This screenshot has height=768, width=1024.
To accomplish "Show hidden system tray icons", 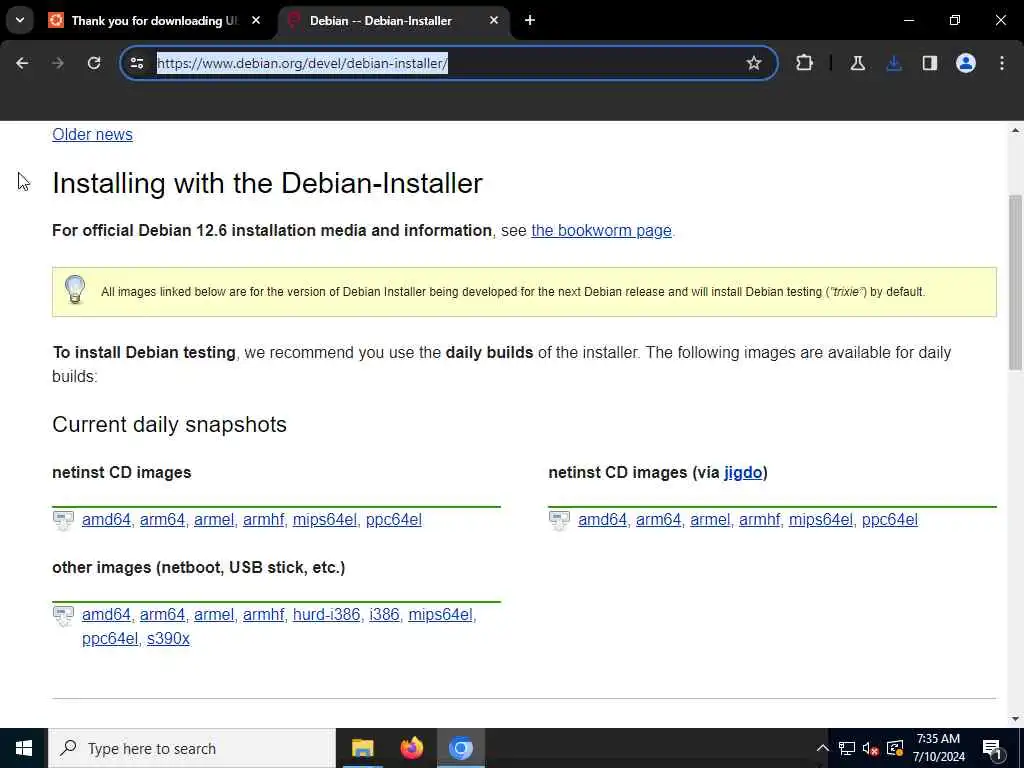I will tap(822, 748).
